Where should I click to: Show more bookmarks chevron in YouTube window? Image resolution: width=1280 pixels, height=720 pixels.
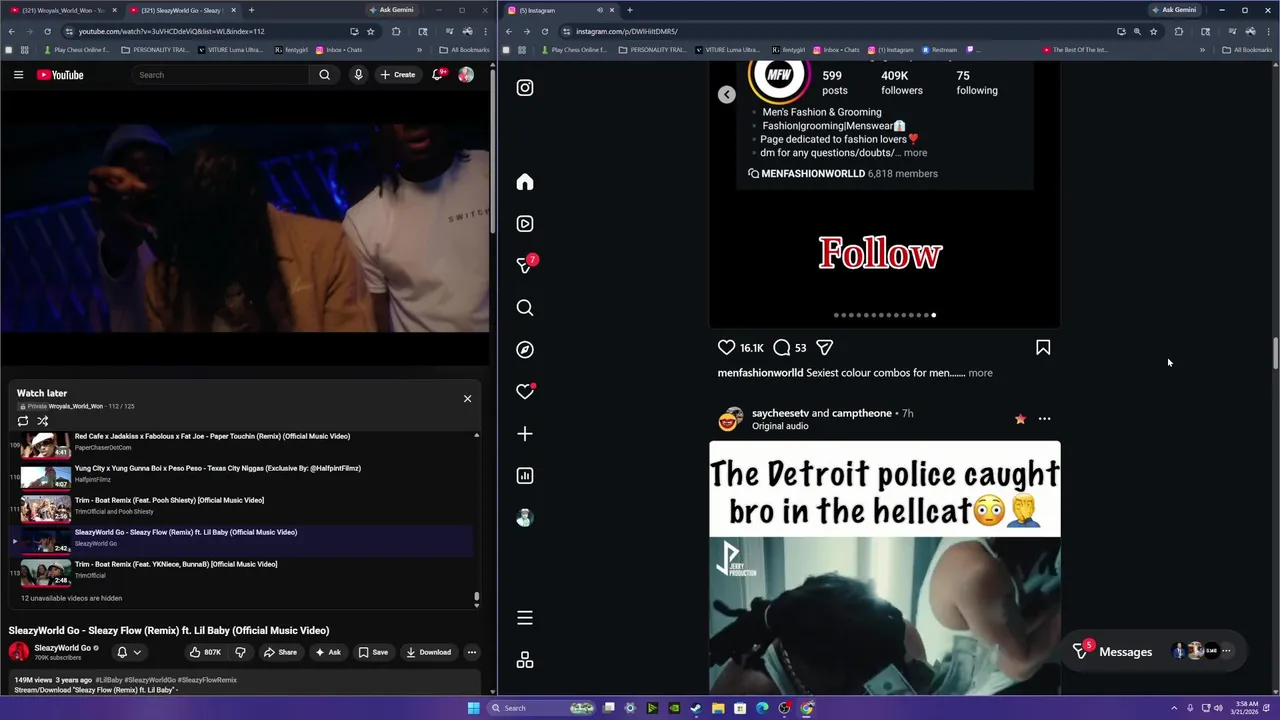[x=419, y=50]
